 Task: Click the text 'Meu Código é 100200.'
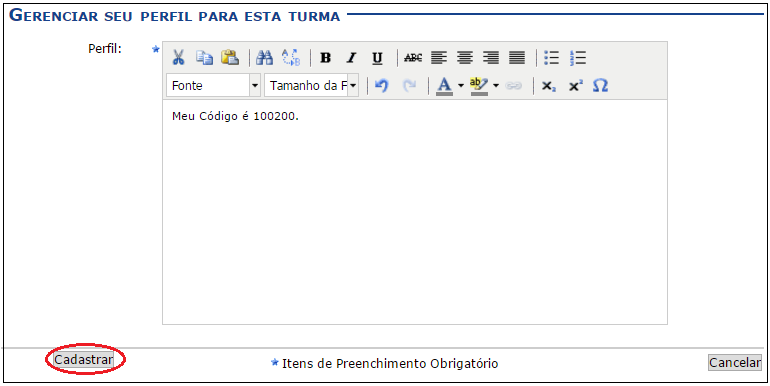pos(235,117)
